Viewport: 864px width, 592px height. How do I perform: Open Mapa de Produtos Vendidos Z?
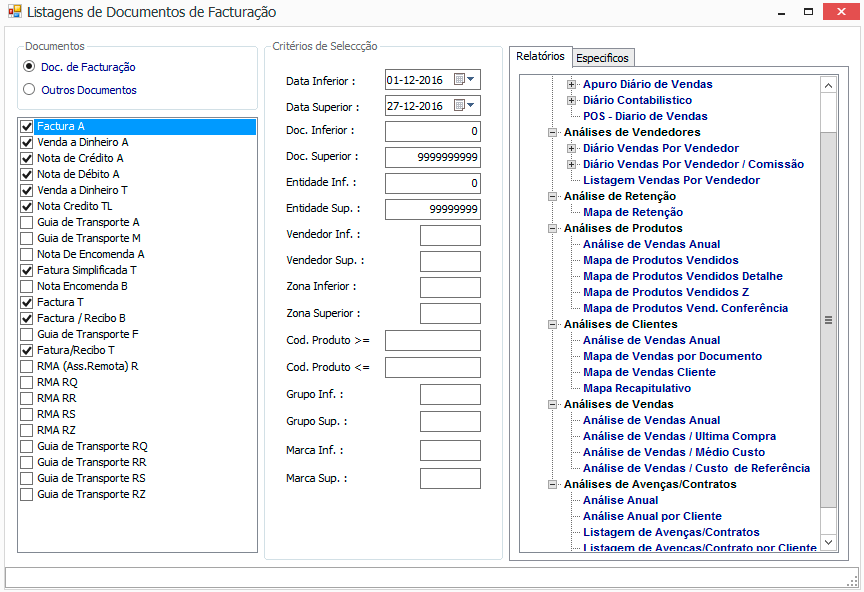(666, 292)
